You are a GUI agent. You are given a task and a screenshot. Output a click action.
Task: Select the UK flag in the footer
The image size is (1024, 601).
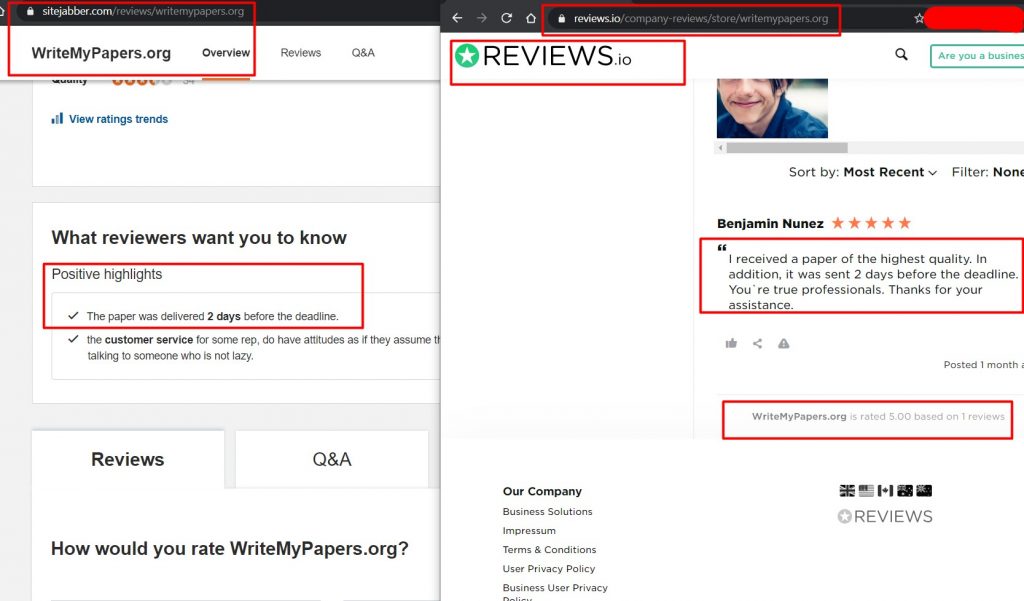(x=847, y=491)
